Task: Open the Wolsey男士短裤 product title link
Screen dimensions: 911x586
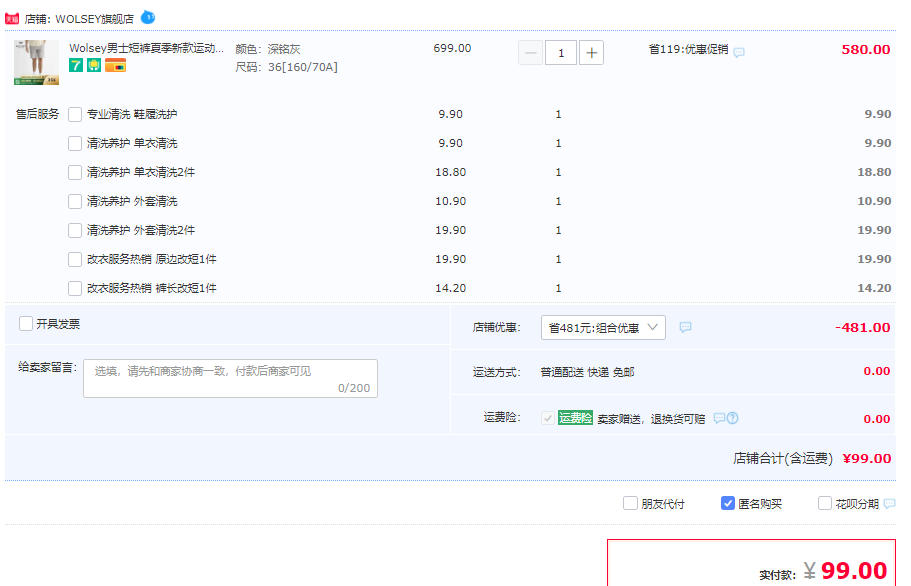Action: 146,48
